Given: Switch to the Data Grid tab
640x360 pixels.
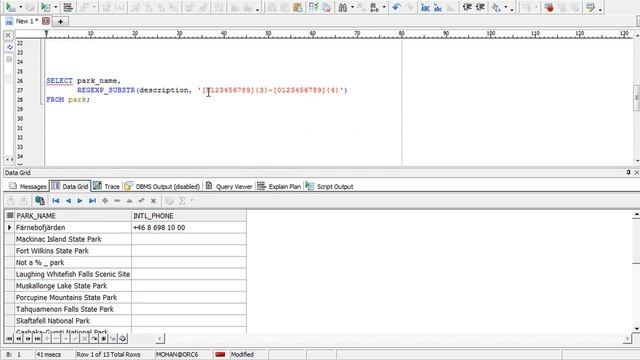Looking at the screenshot, I should (x=70, y=186).
